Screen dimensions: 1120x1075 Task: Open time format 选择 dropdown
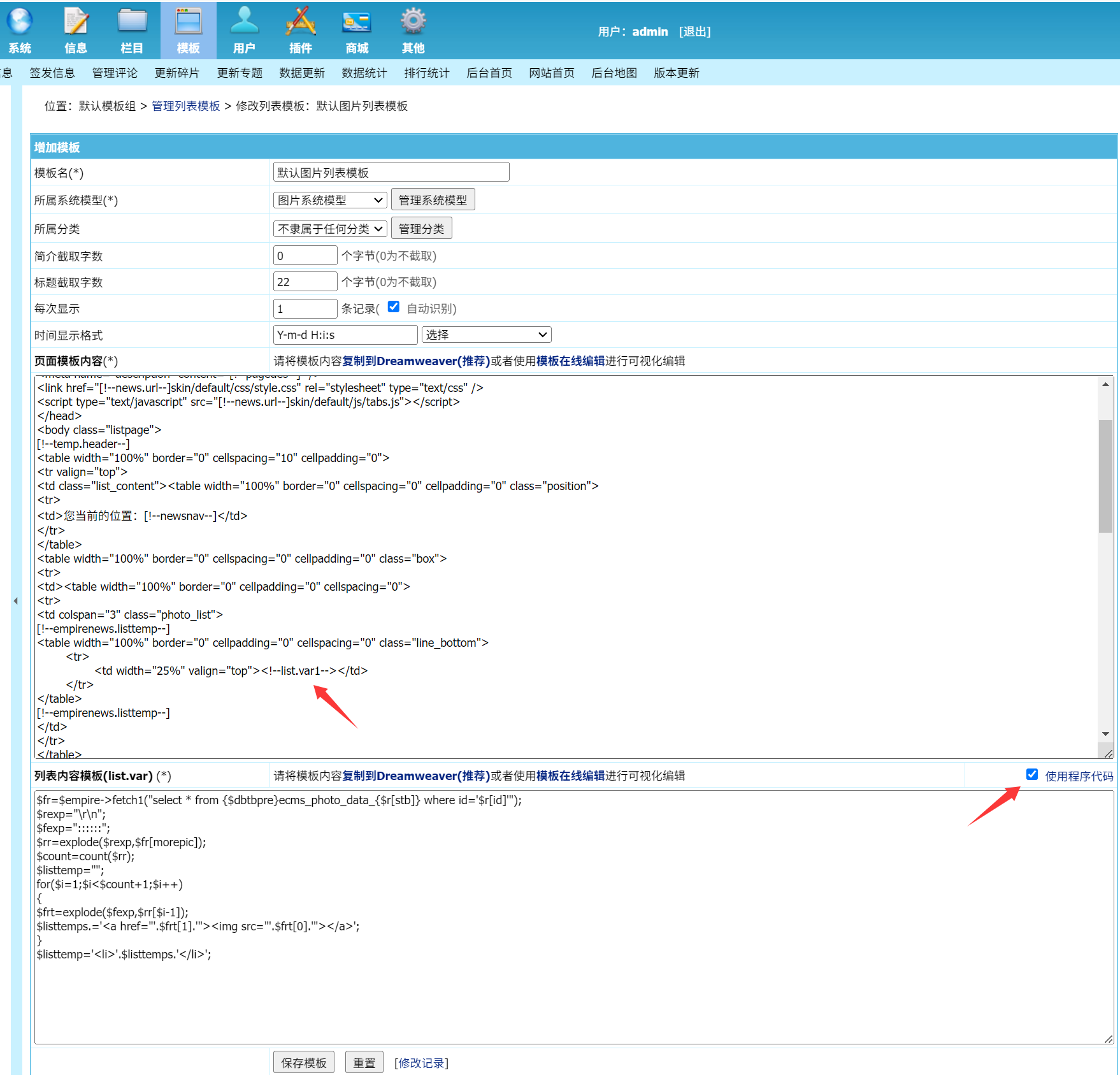tap(486, 335)
